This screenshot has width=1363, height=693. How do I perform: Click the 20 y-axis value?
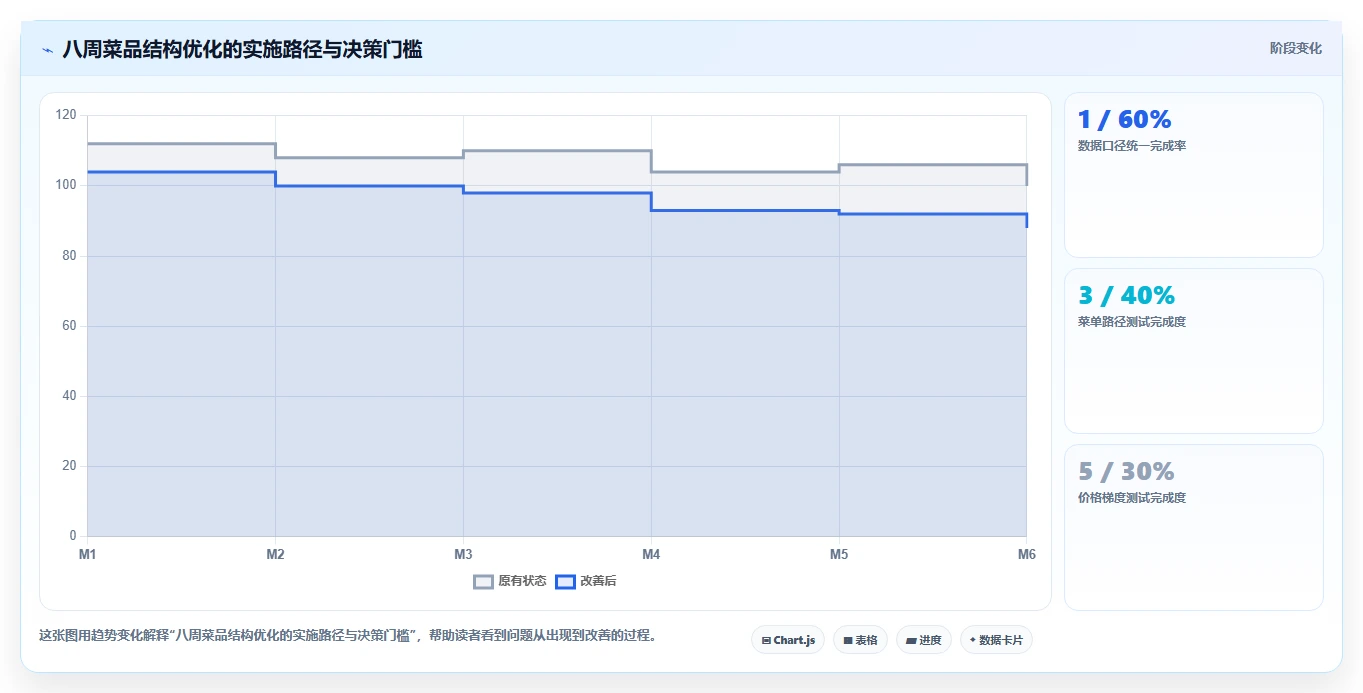(69, 466)
